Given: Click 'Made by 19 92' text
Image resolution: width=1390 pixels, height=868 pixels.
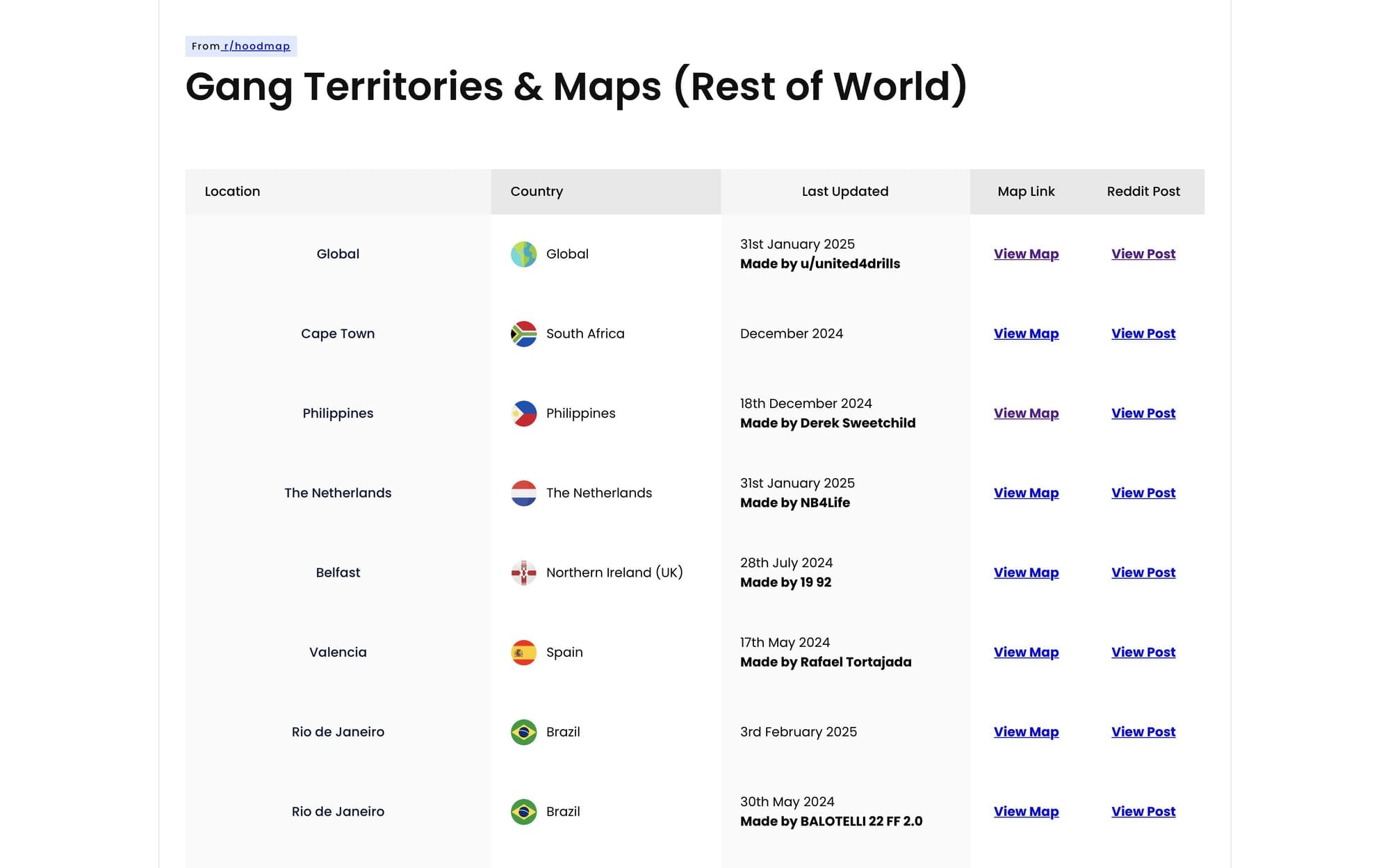Looking at the screenshot, I should [x=786, y=582].
